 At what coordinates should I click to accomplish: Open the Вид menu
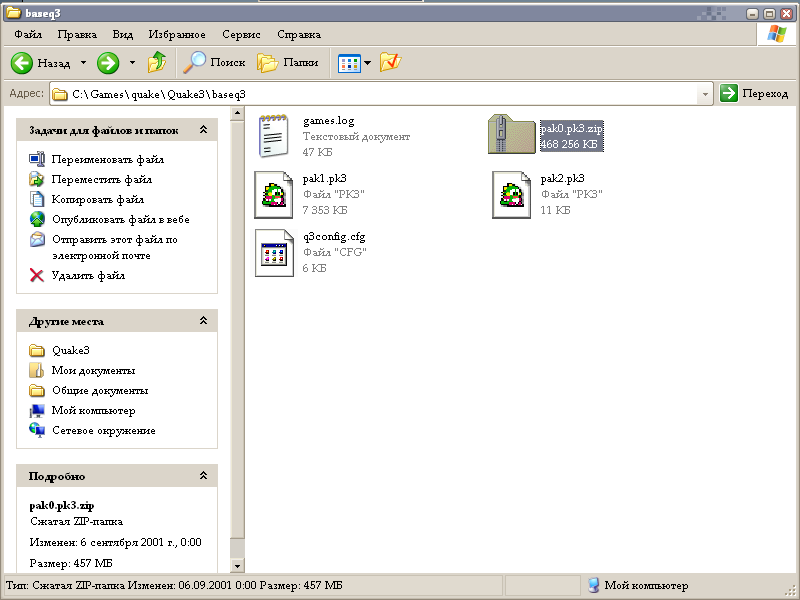pyautogui.click(x=122, y=35)
